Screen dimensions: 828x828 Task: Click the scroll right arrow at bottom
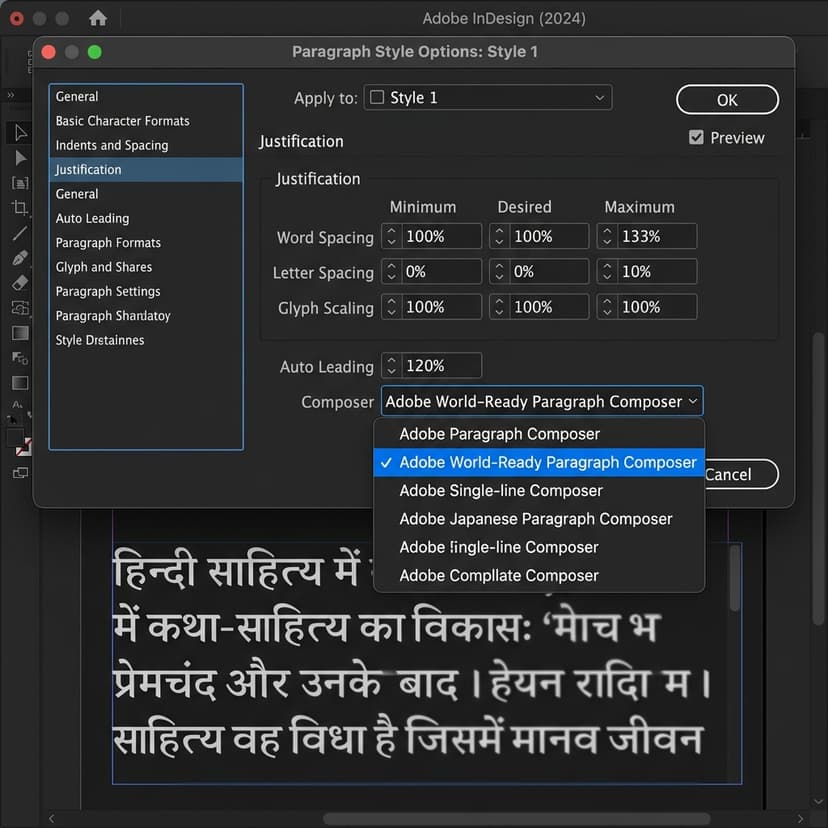[801, 818]
